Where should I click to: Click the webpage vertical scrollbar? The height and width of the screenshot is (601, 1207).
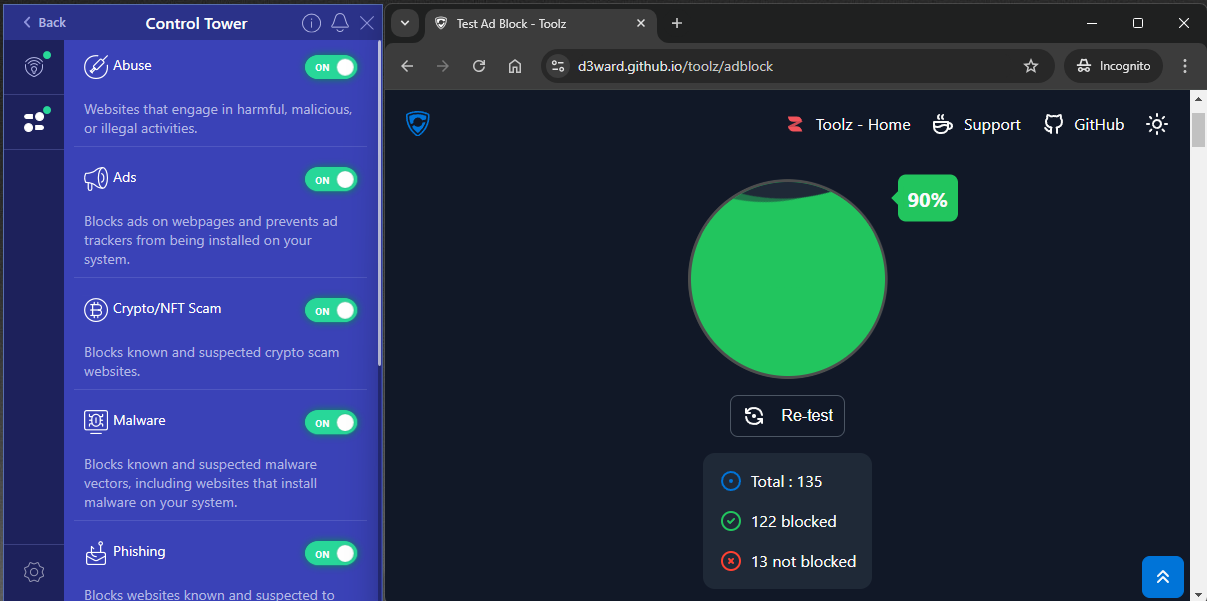[x=1198, y=130]
